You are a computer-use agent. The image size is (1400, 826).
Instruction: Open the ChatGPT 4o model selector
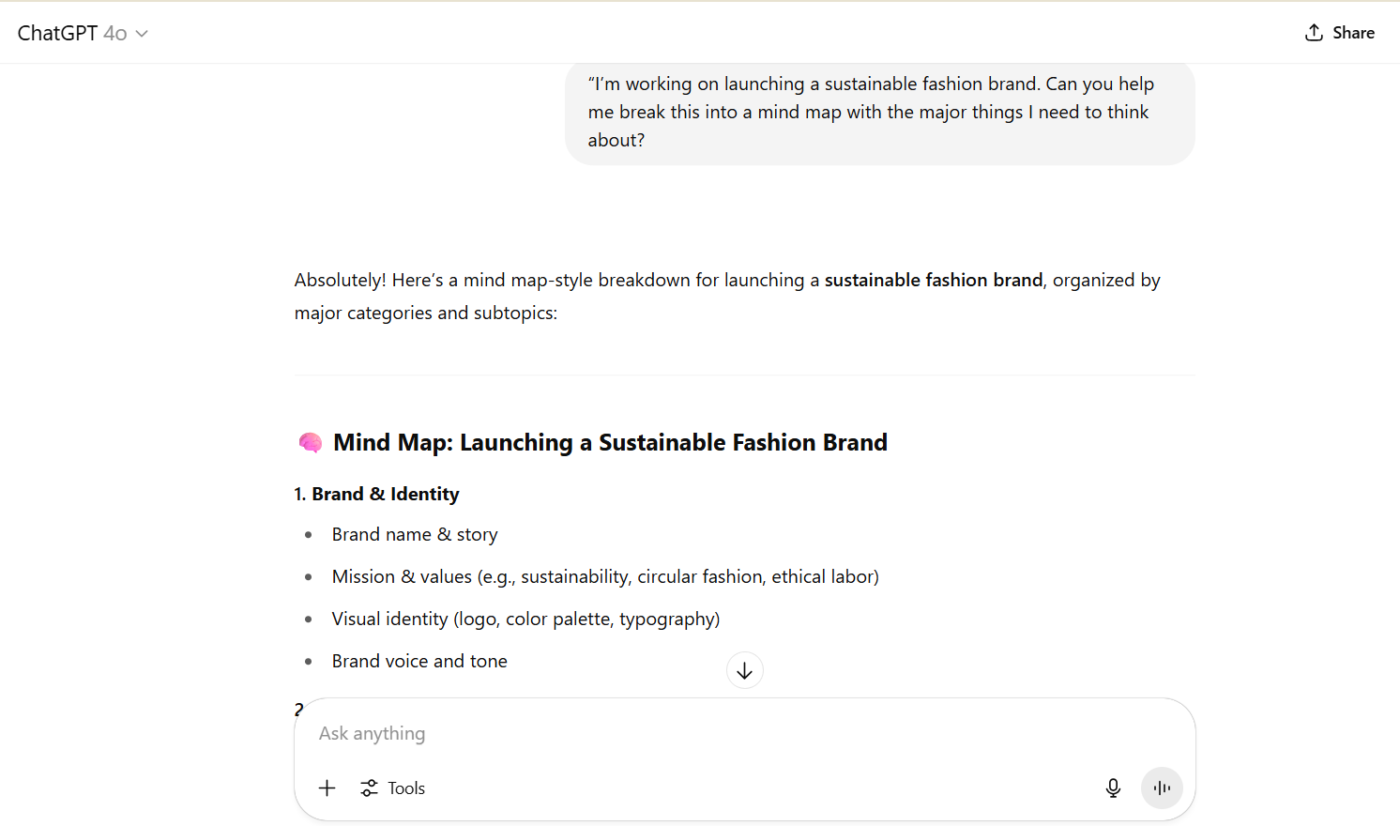pos(82,33)
